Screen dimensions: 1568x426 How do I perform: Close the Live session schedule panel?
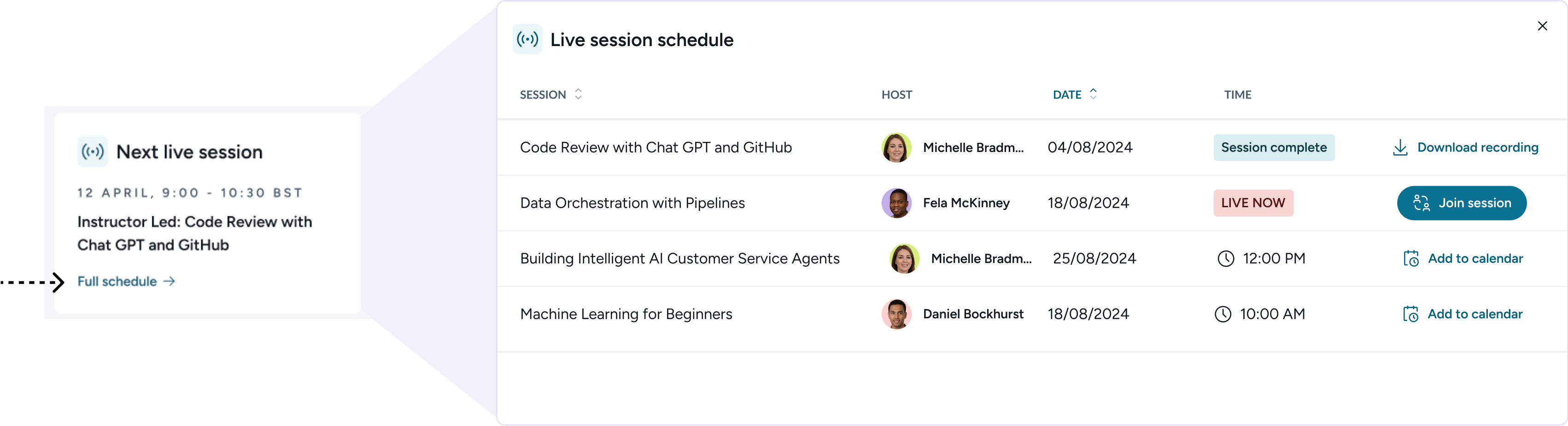(x=1542, y=26)
